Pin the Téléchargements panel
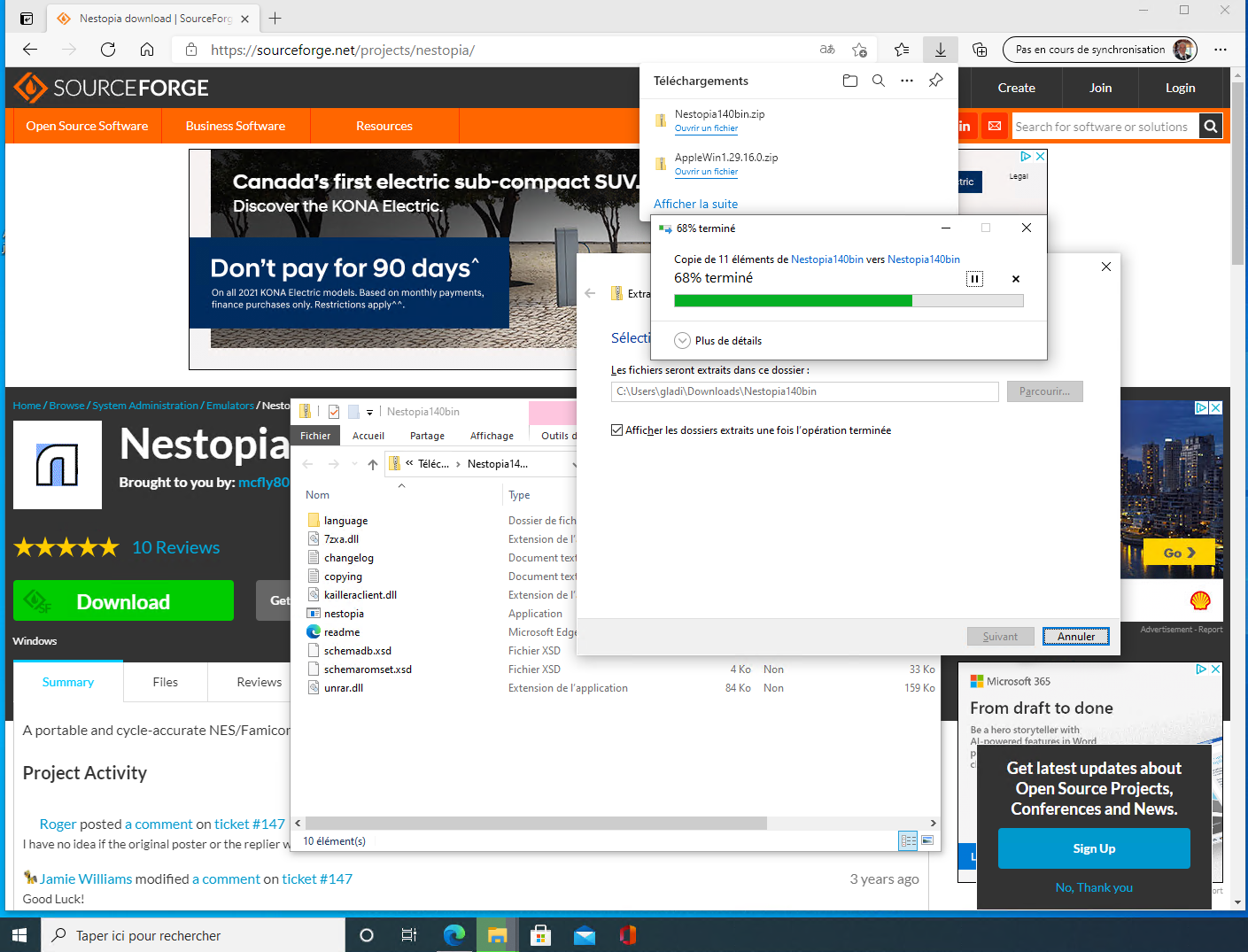 click(935, 81)
